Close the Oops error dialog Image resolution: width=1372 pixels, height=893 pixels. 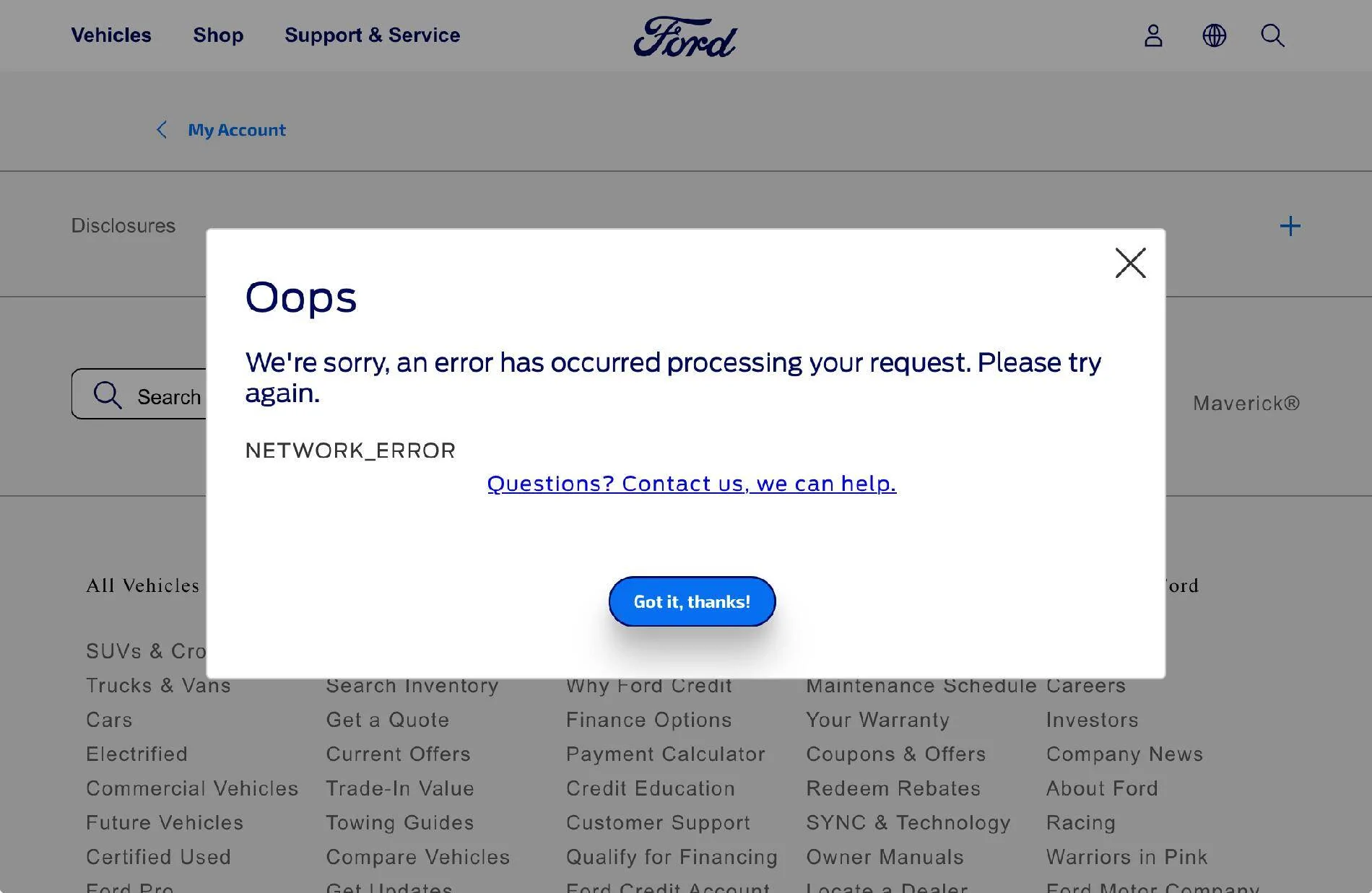click(1130, 263)
